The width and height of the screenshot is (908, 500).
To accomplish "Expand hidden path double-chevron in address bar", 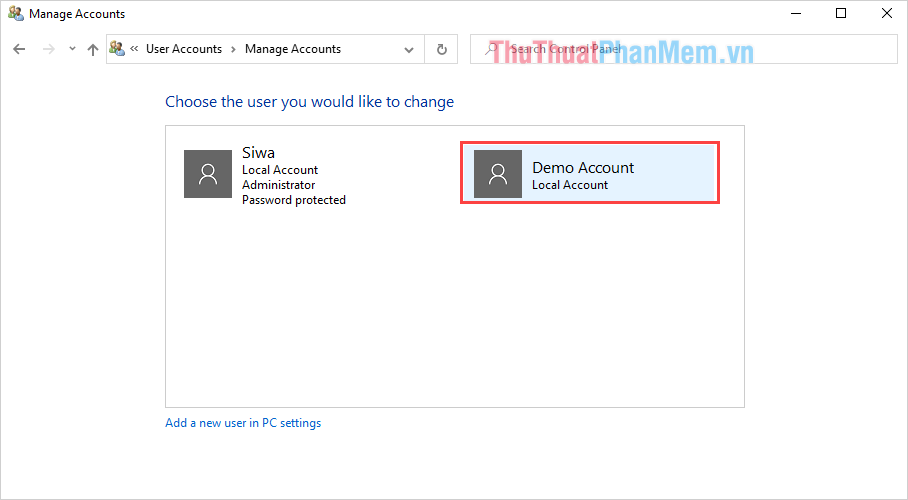I will click(x=134, y=49).
